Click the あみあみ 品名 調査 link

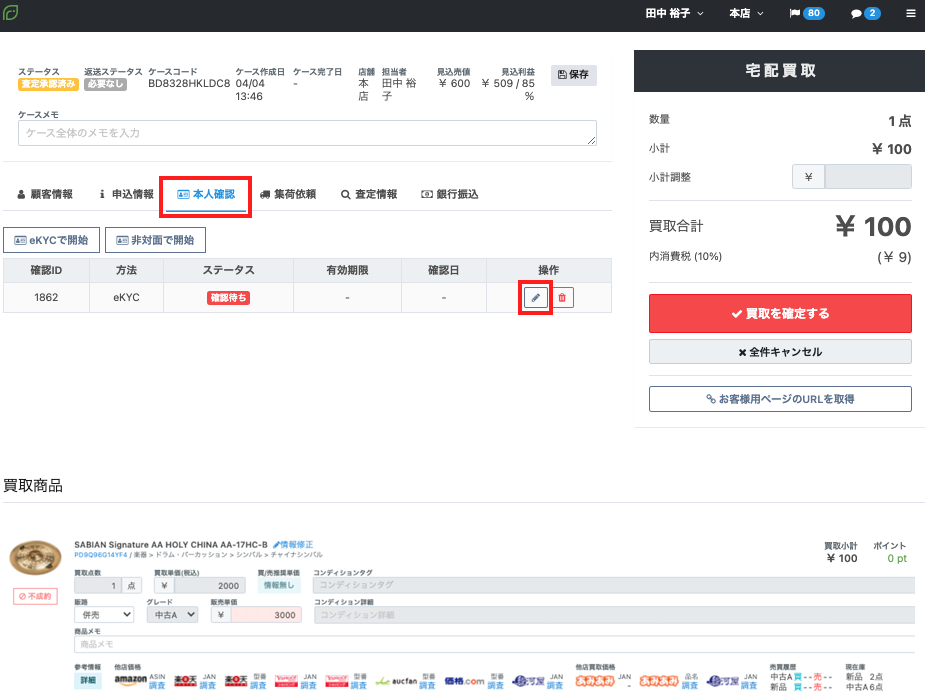(690, 685)
